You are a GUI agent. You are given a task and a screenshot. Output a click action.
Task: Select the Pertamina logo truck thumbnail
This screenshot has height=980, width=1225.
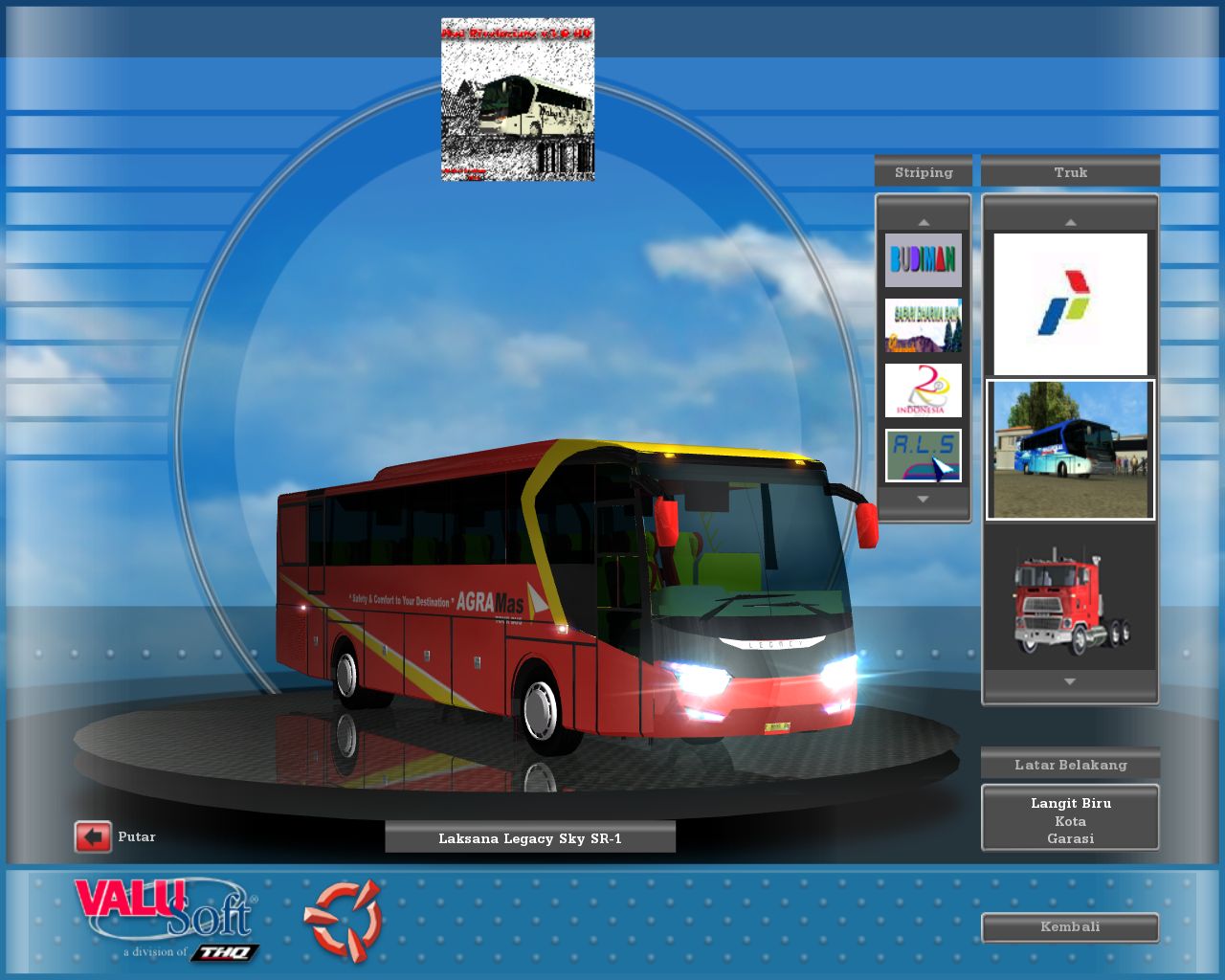[1070, 304]
